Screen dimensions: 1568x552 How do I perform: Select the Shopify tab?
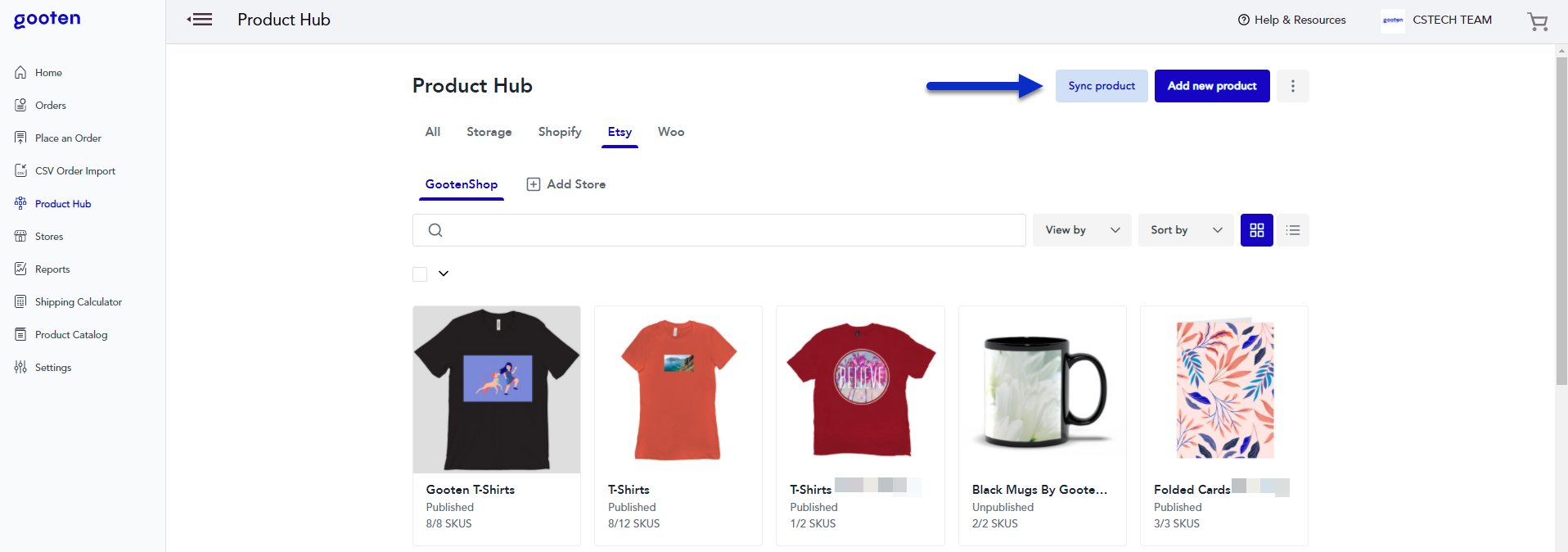[560, 132]
